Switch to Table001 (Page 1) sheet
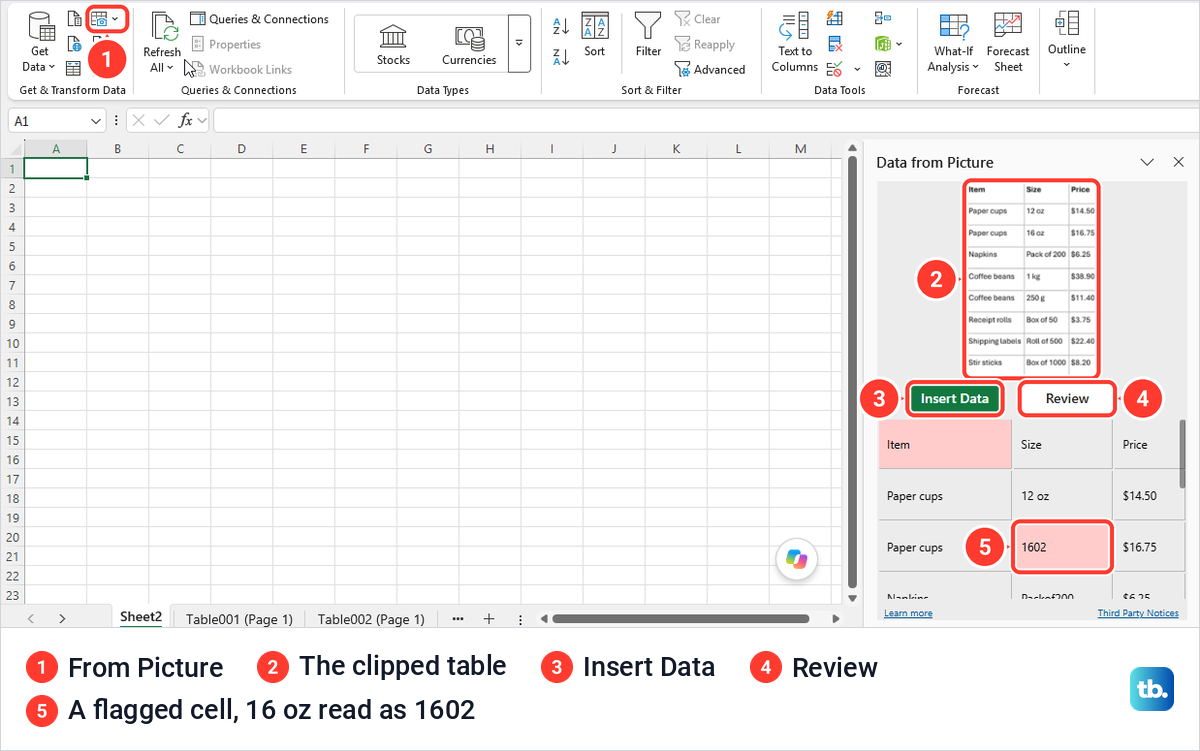Screen dimensions: 1200x751 (239, 619)
